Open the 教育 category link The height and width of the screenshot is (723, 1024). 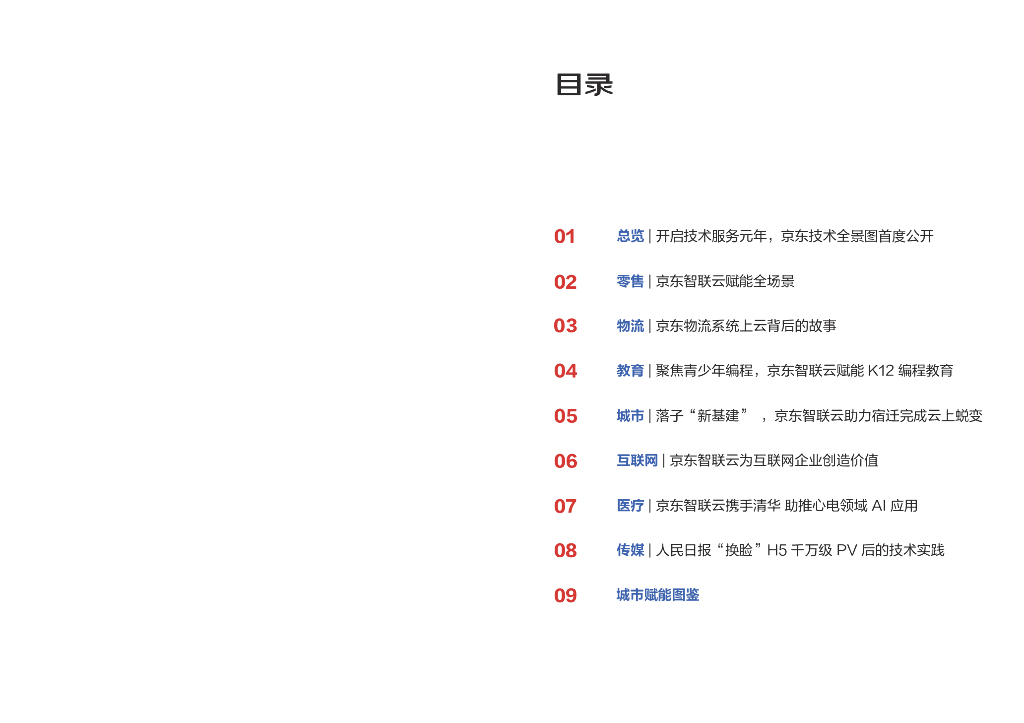[x=630, y=370]
